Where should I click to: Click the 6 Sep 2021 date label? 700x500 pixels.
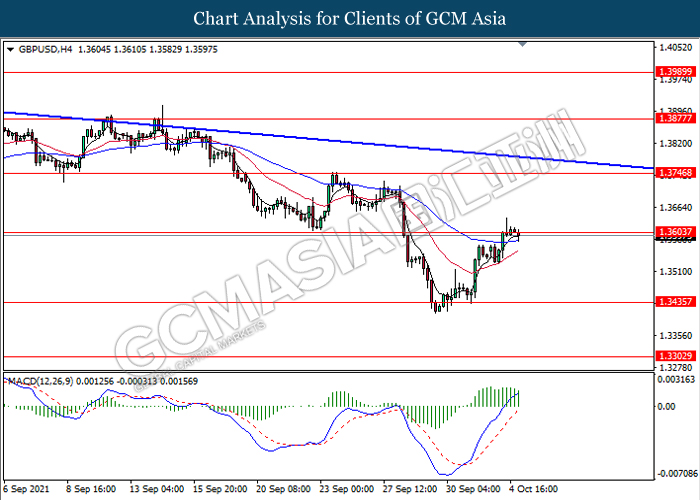point(26,489)
